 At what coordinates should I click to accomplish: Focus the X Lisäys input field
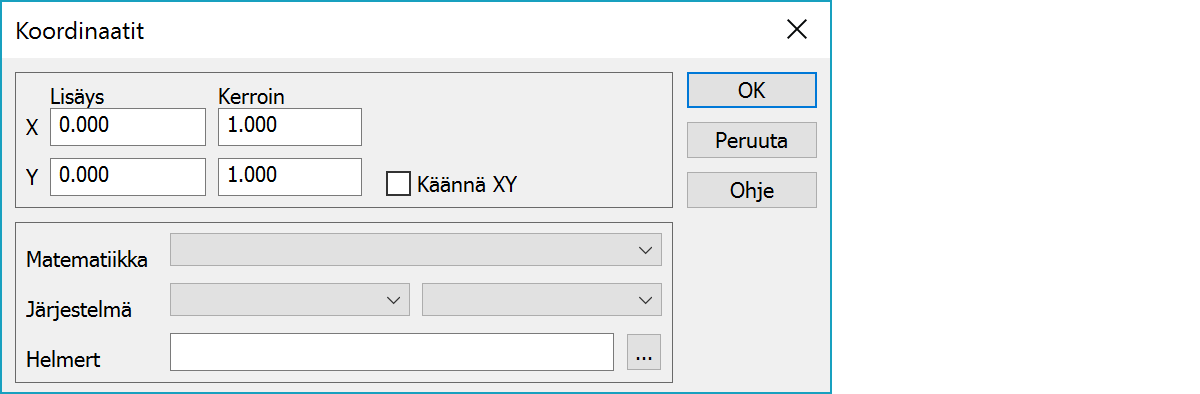128,127
